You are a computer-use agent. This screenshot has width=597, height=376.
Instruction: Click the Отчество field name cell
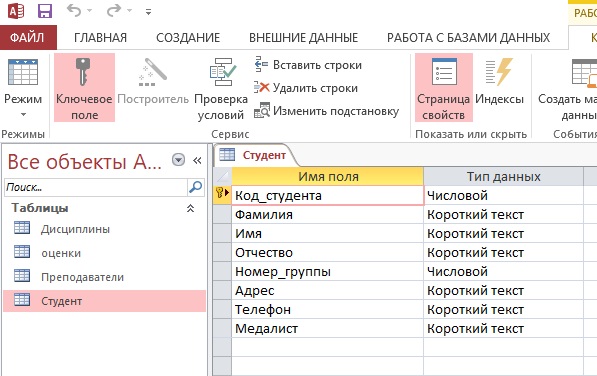(x=327, y=252)
